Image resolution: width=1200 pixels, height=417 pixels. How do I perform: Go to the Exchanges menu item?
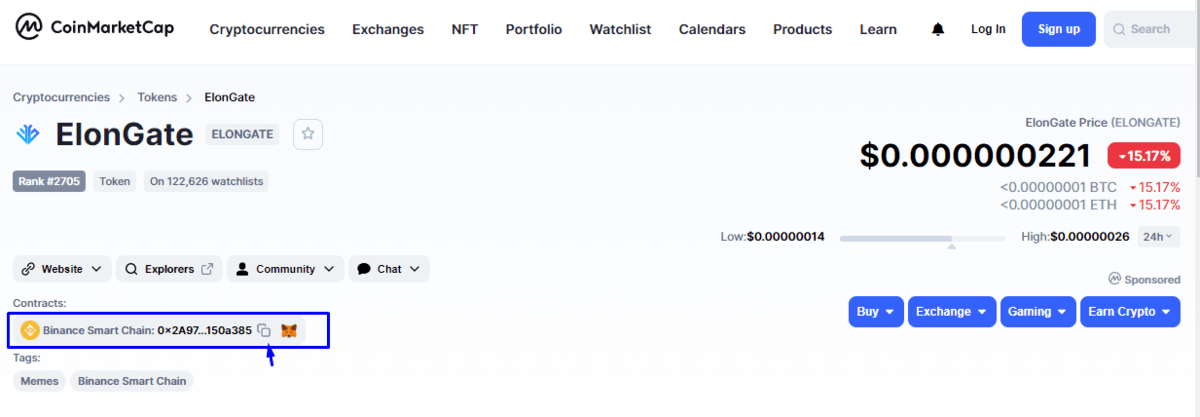point(388,30)
